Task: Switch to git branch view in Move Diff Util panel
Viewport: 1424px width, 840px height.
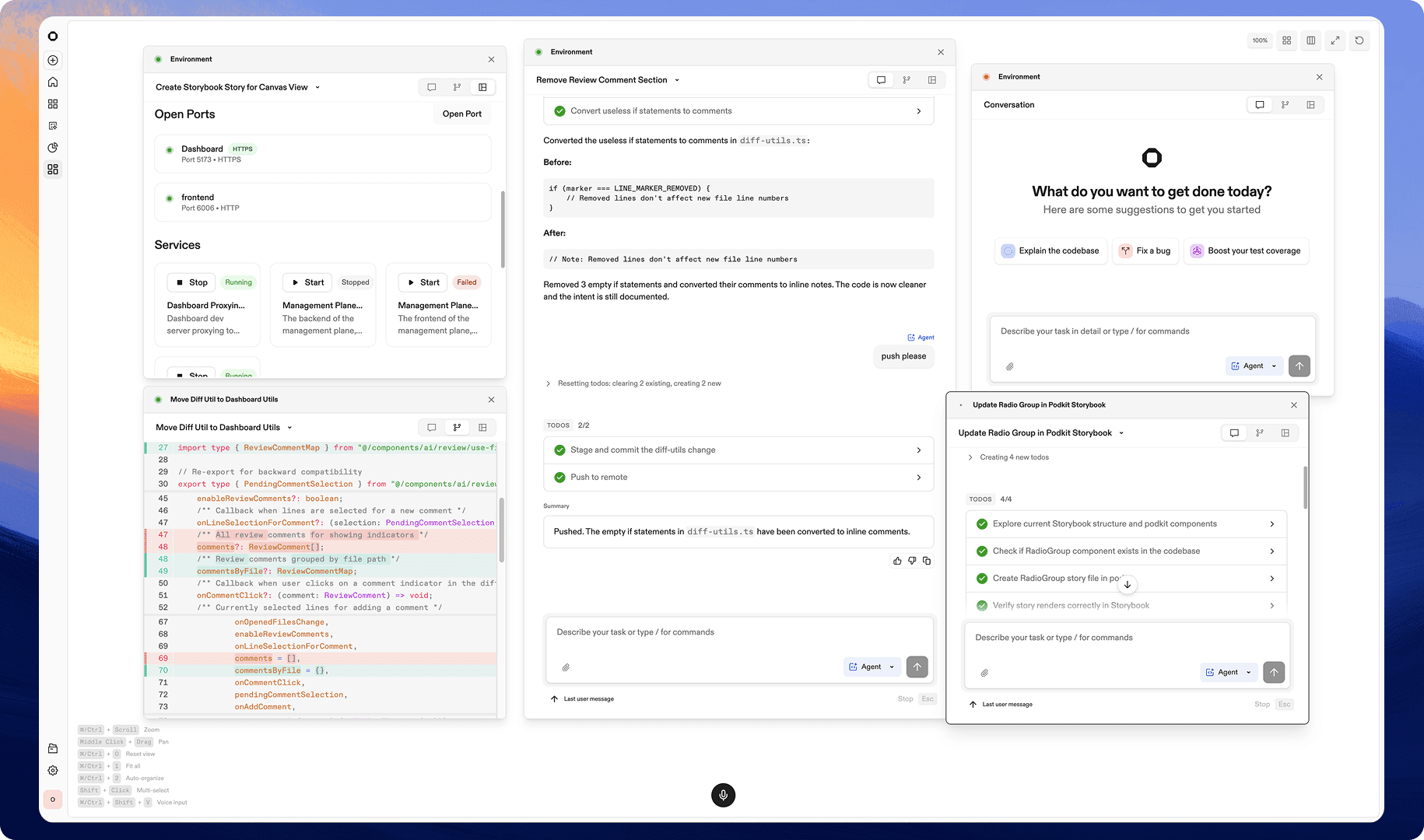Action: point(457,427)
